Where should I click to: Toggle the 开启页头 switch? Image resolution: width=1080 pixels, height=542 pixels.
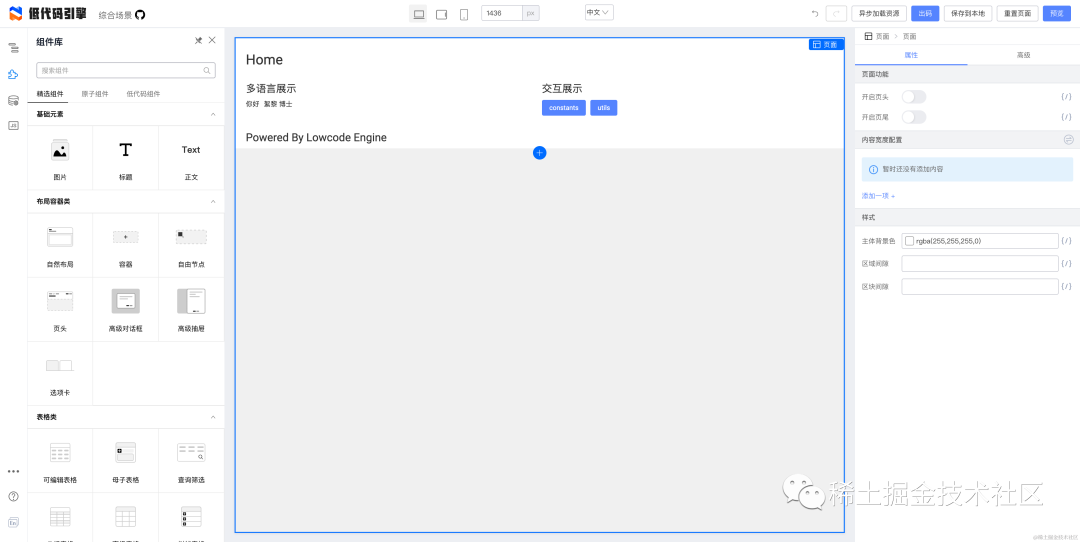[x=914, y=97]
